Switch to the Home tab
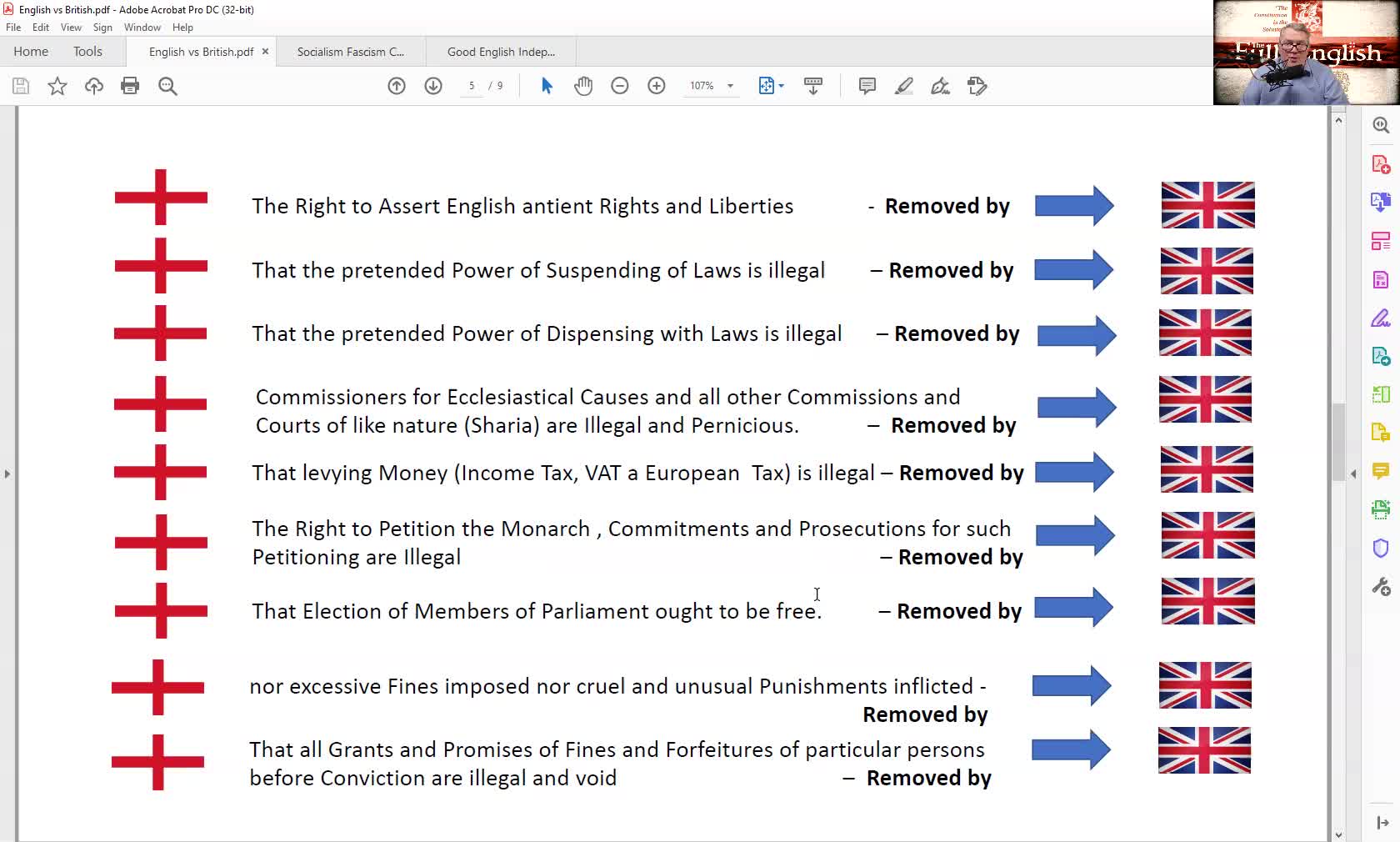1400x842 pixels. [31, 52]
